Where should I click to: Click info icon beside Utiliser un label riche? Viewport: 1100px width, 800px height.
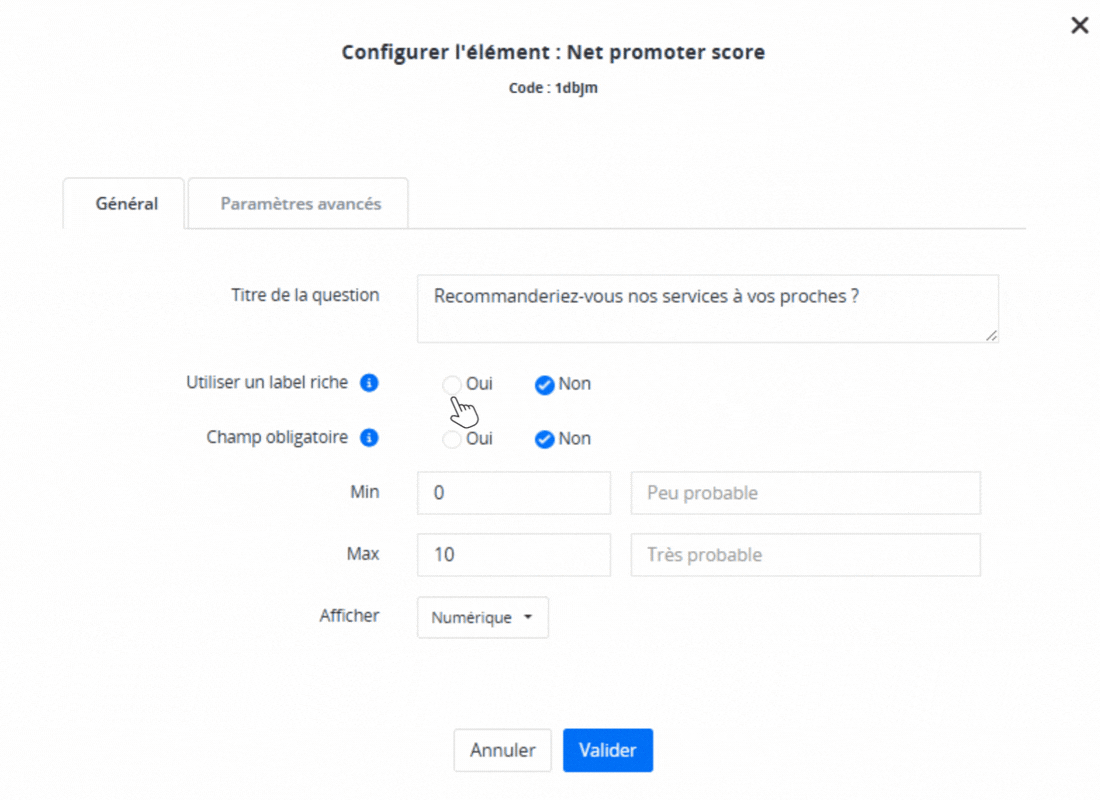[369, 382]
